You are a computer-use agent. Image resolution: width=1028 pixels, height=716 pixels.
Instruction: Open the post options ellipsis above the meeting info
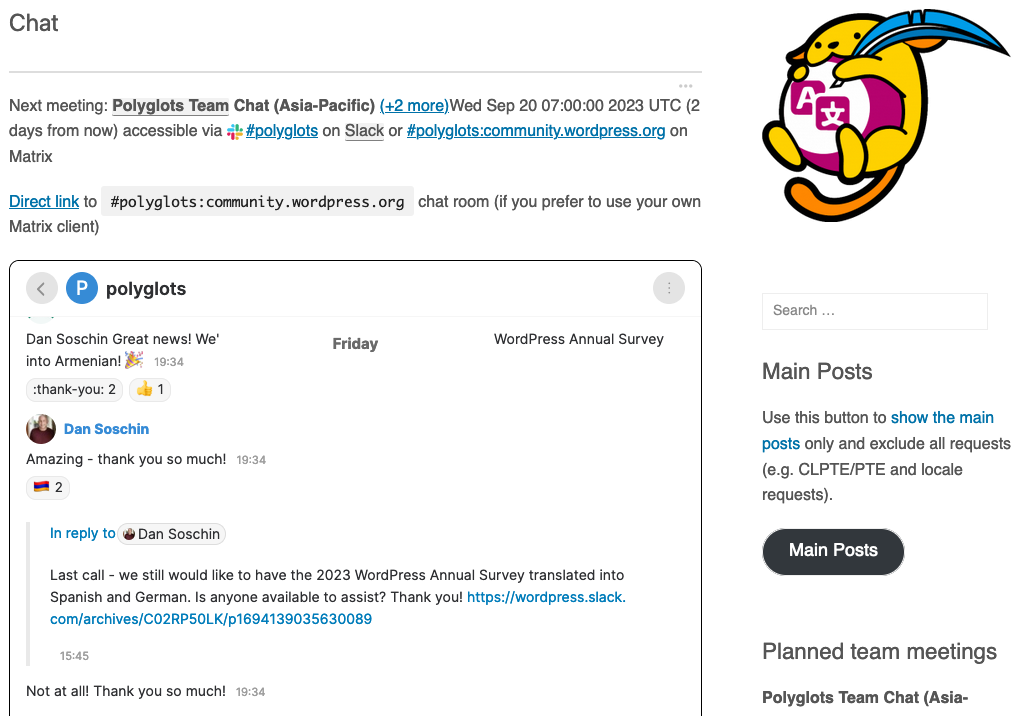pyautogui.click(x=686, y=85)
